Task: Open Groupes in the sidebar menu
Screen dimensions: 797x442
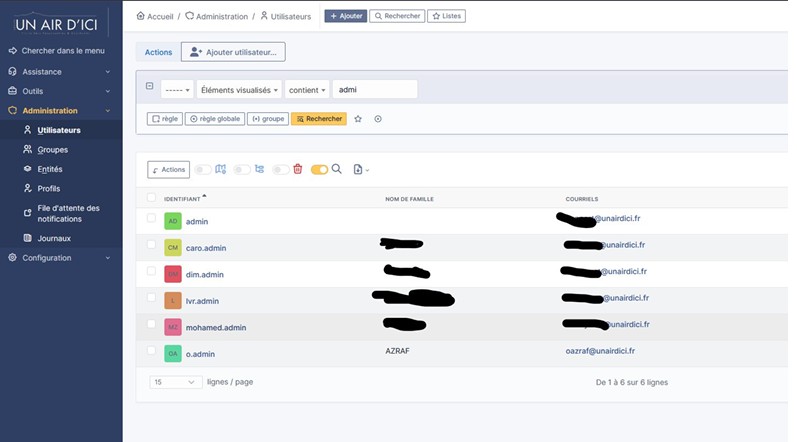Action: pos(52,149)
